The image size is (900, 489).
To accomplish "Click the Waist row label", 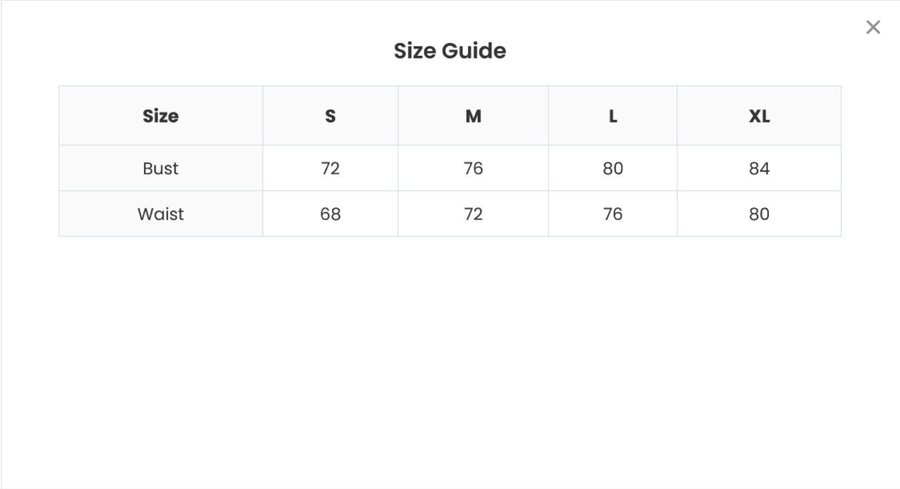I will pos(160,214).
